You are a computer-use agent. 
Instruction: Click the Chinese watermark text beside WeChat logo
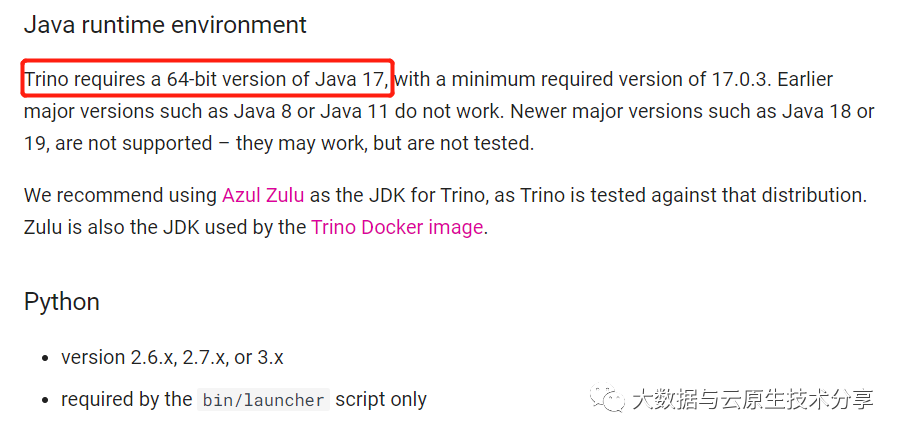752,399
